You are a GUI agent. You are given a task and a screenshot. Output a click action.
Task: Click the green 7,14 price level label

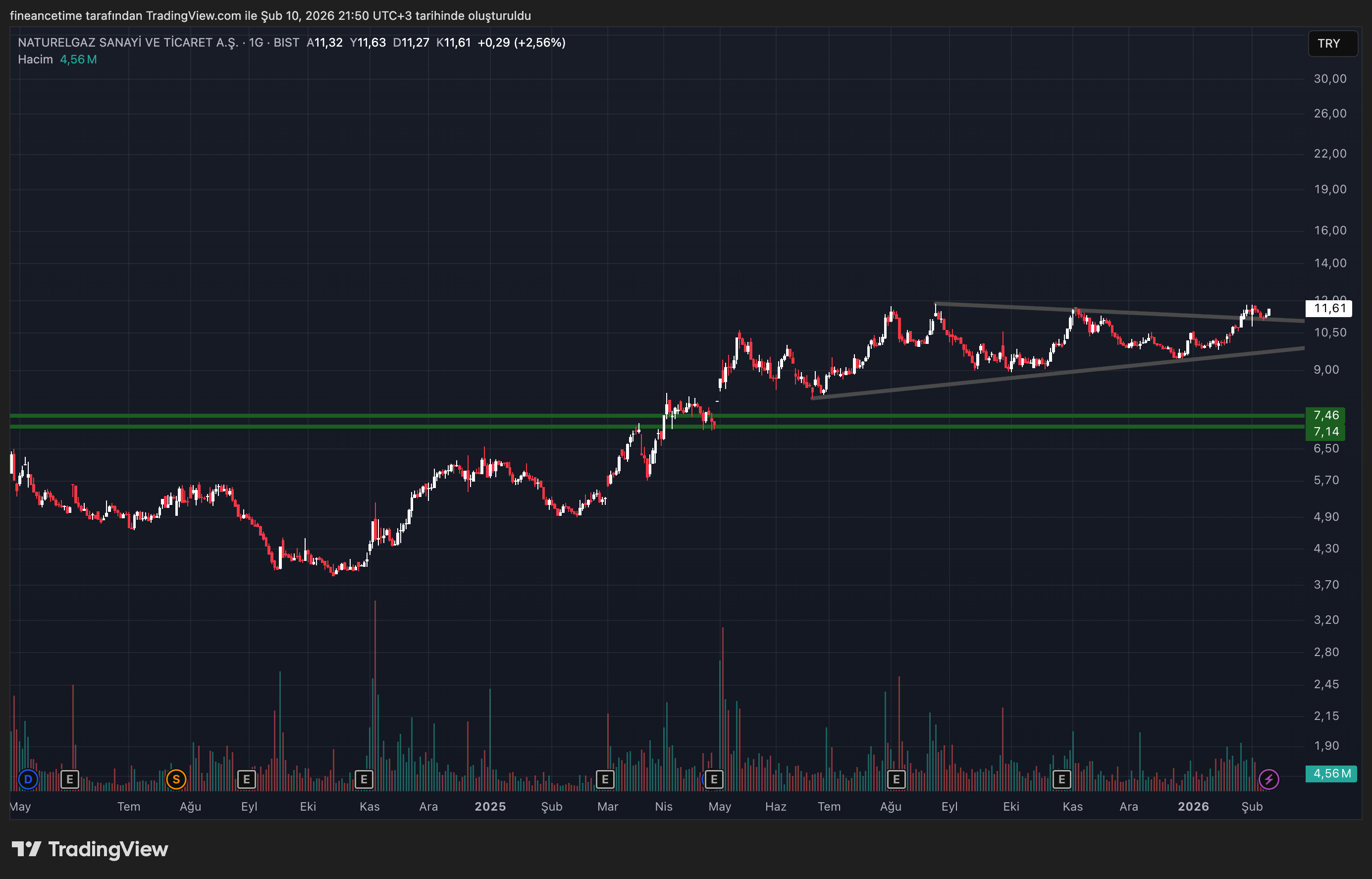(x=1325, y=432)
